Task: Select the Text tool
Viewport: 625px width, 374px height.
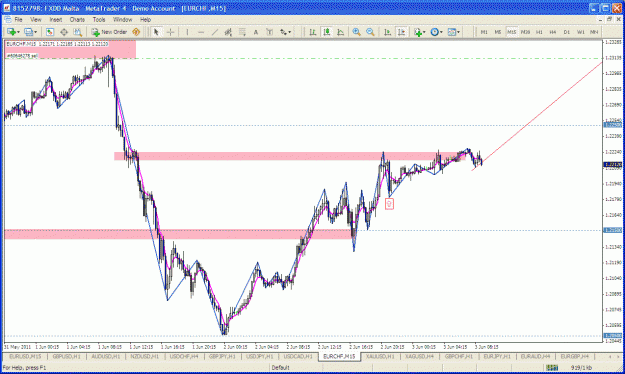Action: click(256, 32)
